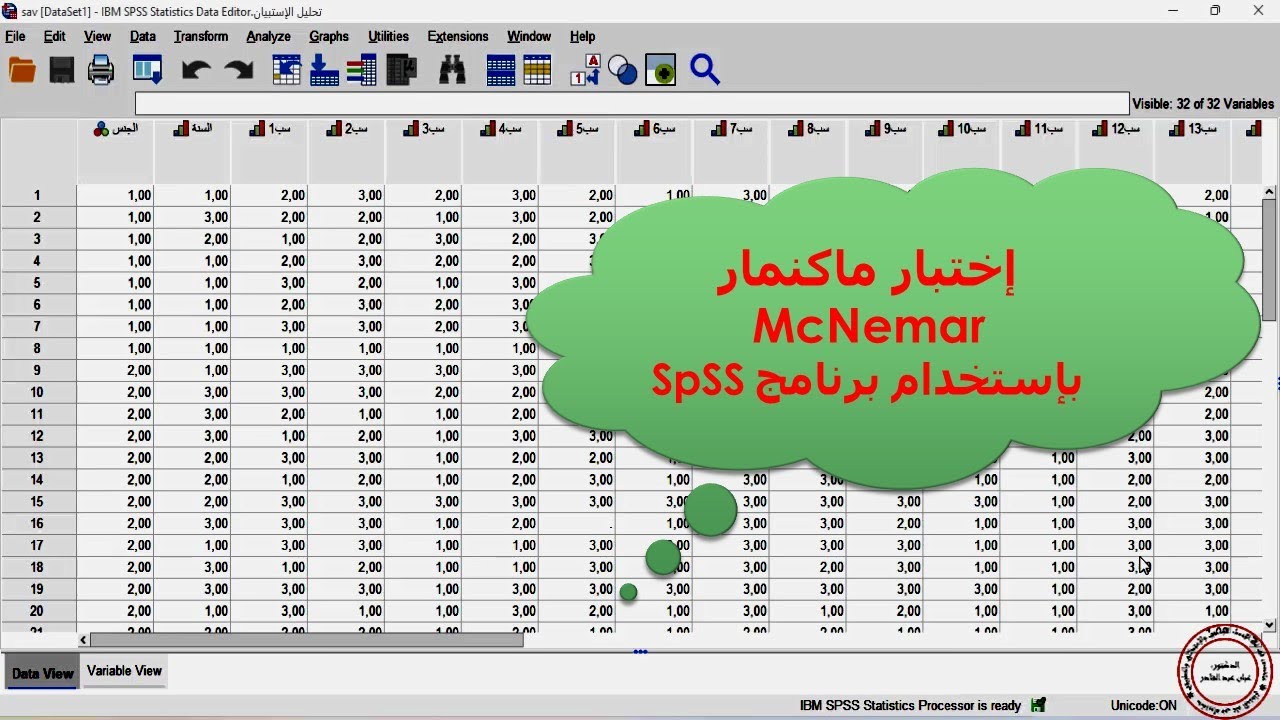Open the Help menu
This screenshot has height=720, width=1280.
582,36
